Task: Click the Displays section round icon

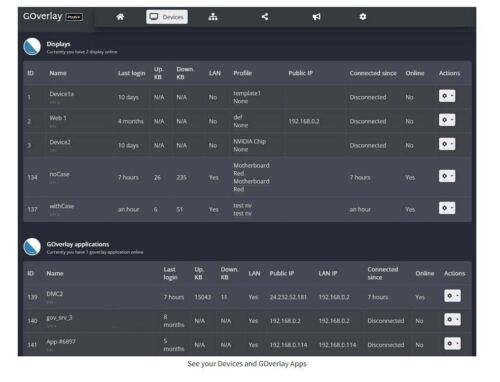Action: [32, 47]
